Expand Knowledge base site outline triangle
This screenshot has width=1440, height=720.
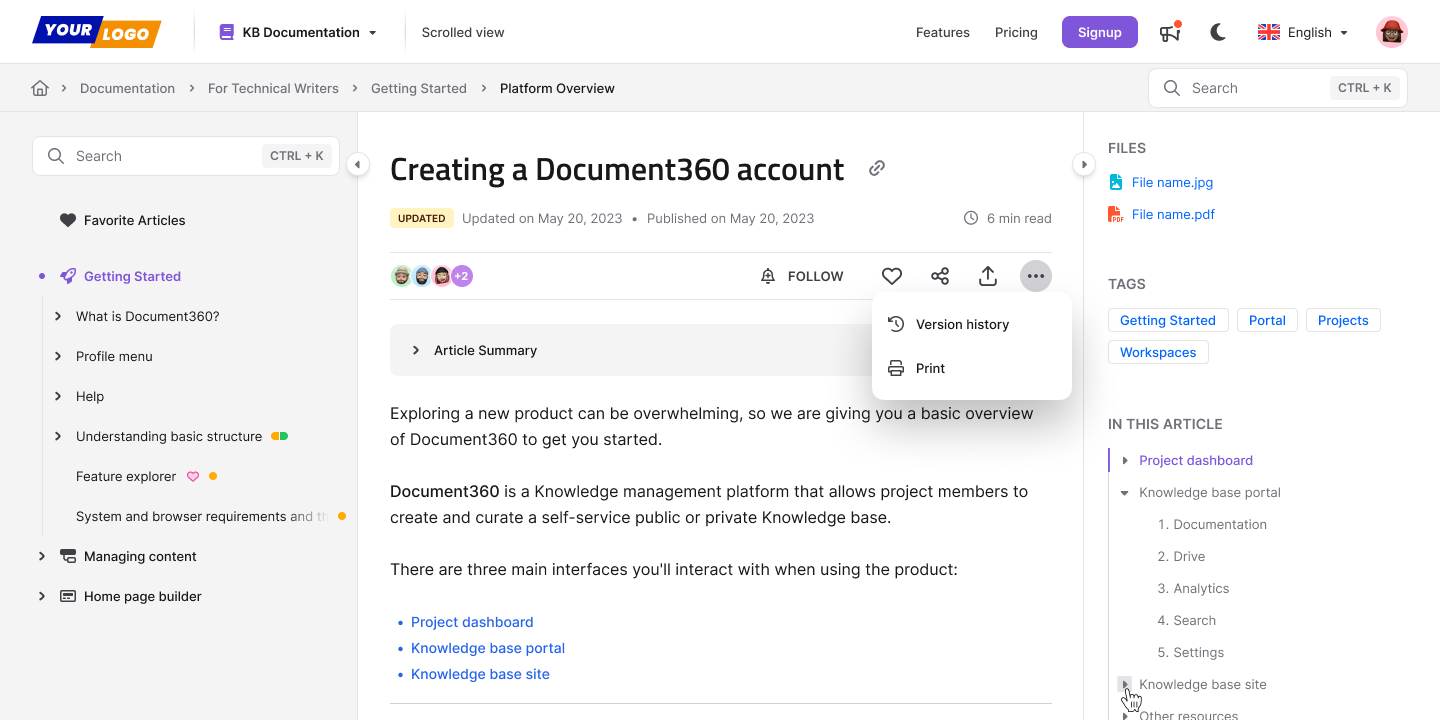(x=1125, y=684)
